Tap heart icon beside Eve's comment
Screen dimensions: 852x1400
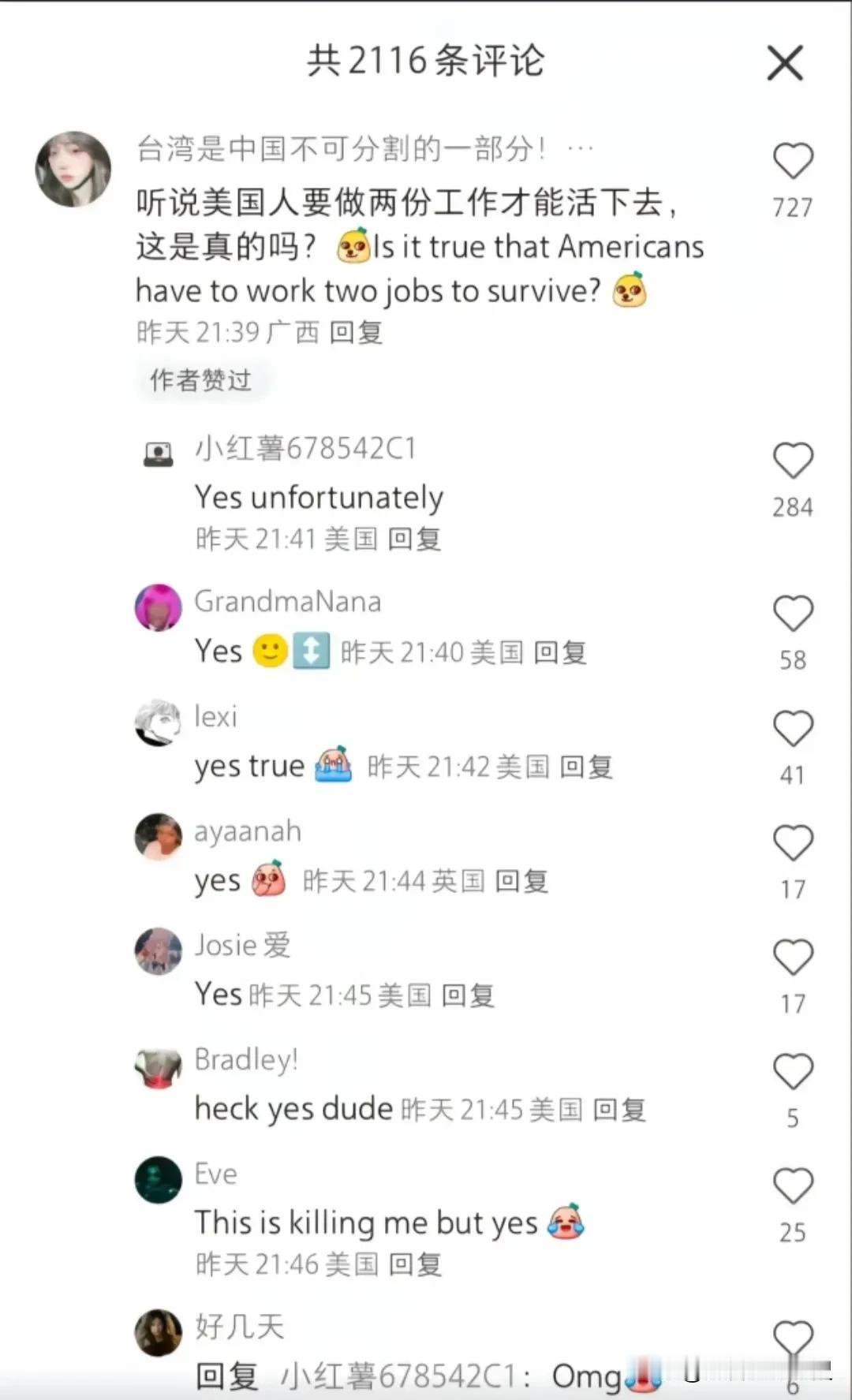(793, 1186)
